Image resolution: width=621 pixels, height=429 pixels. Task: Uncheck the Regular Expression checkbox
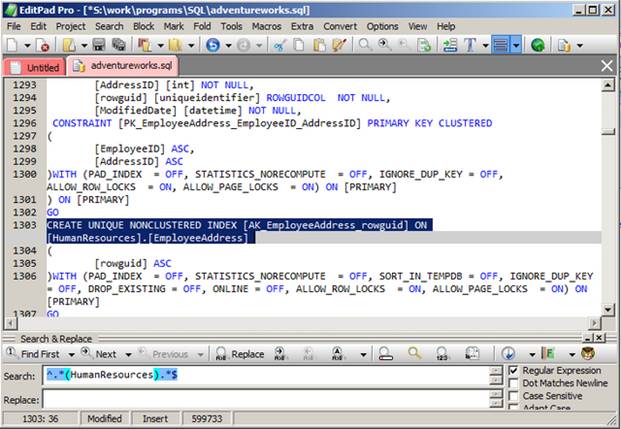[x=513, y=371]
